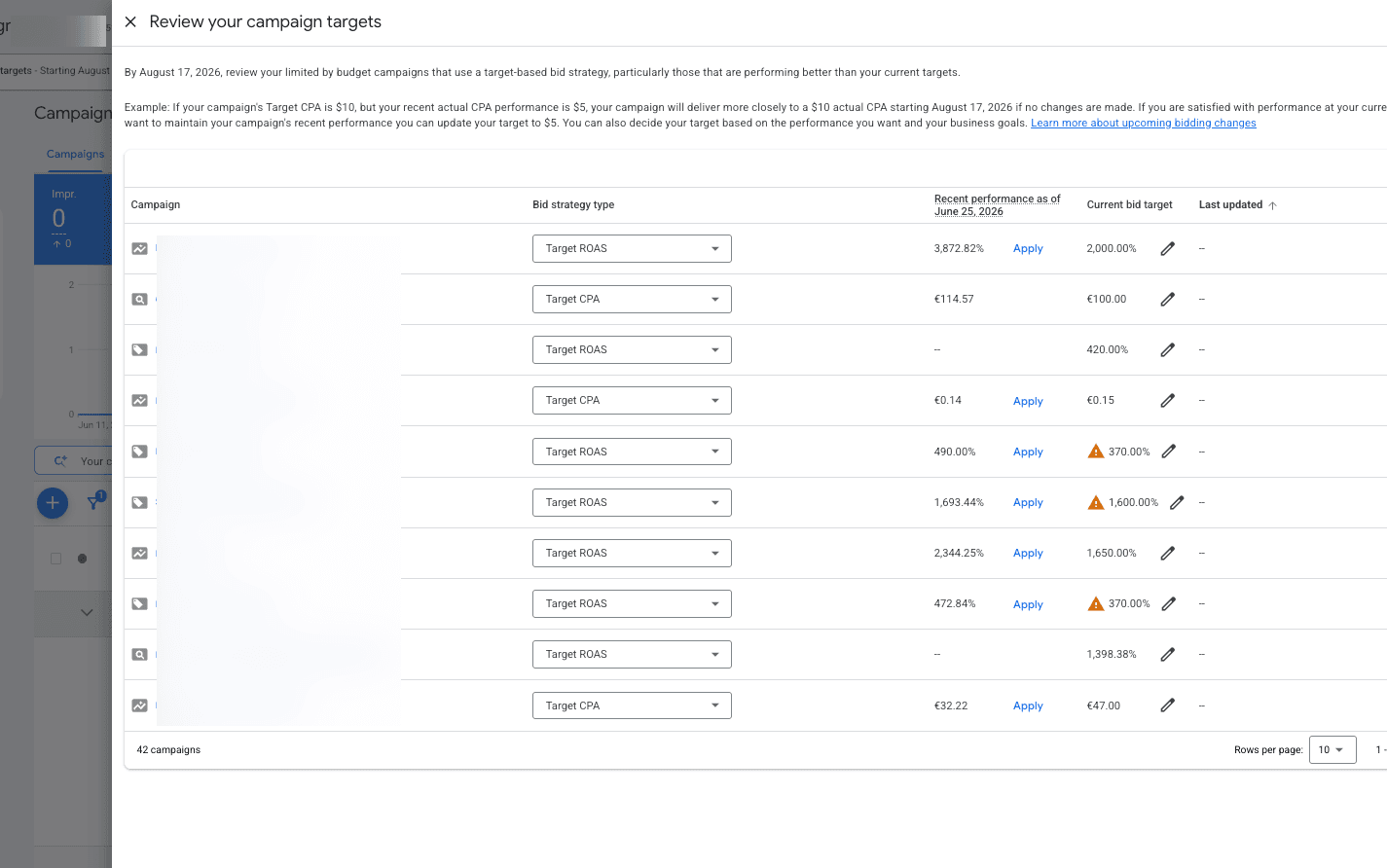This screenshot has height=868, width=1387.
Task: Apply recent performance 2,344.25%
Action: point(1028,553)
